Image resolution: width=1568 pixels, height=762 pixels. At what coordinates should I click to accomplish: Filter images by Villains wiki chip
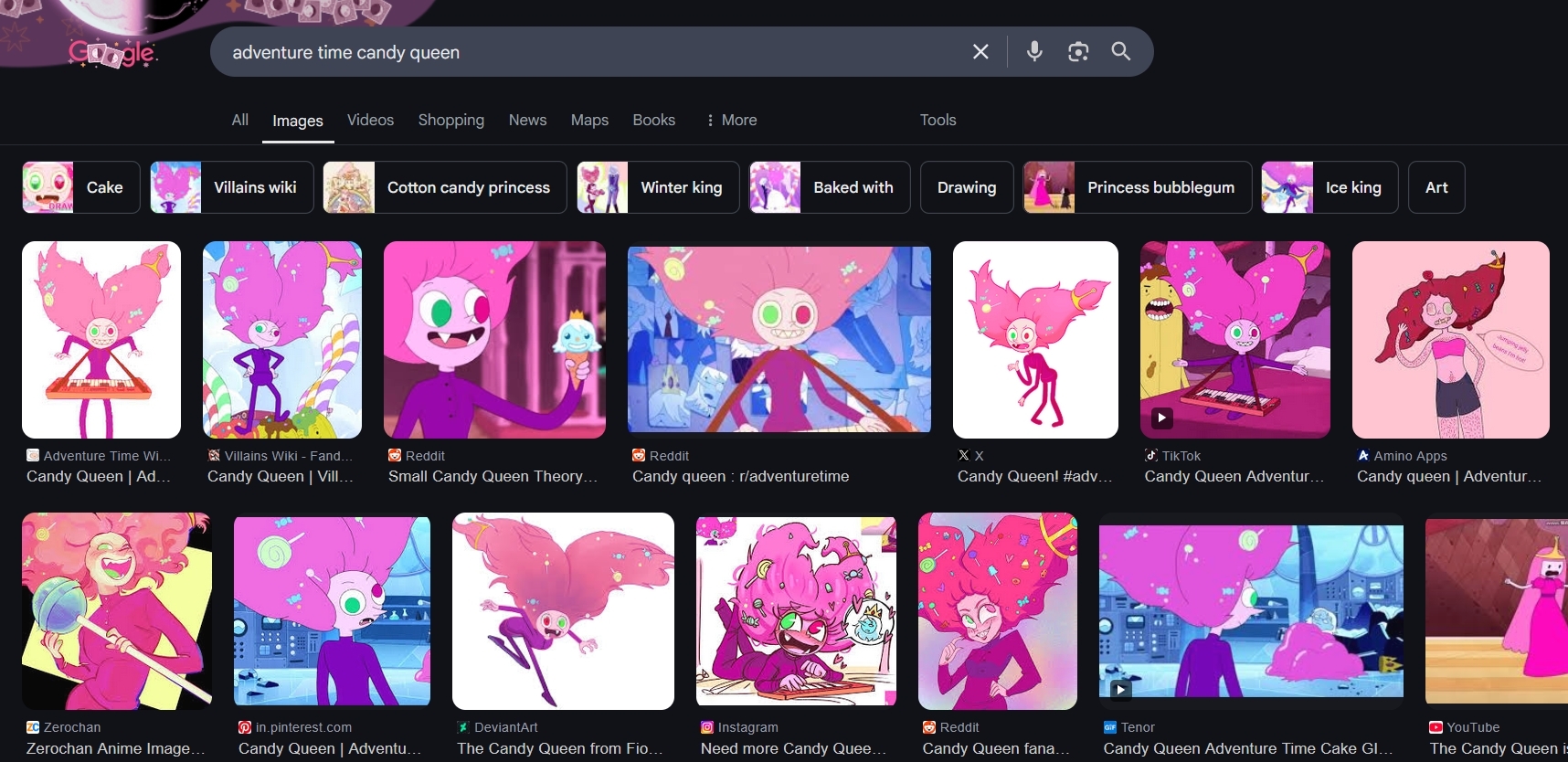click(x=232, y=187)
